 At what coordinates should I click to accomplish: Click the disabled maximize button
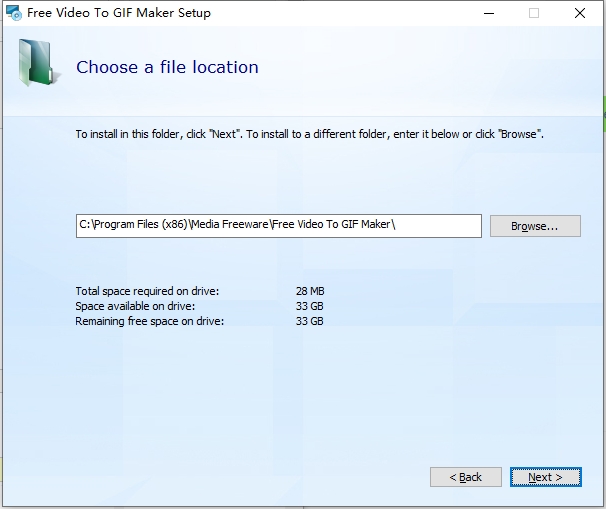[534, 14]
